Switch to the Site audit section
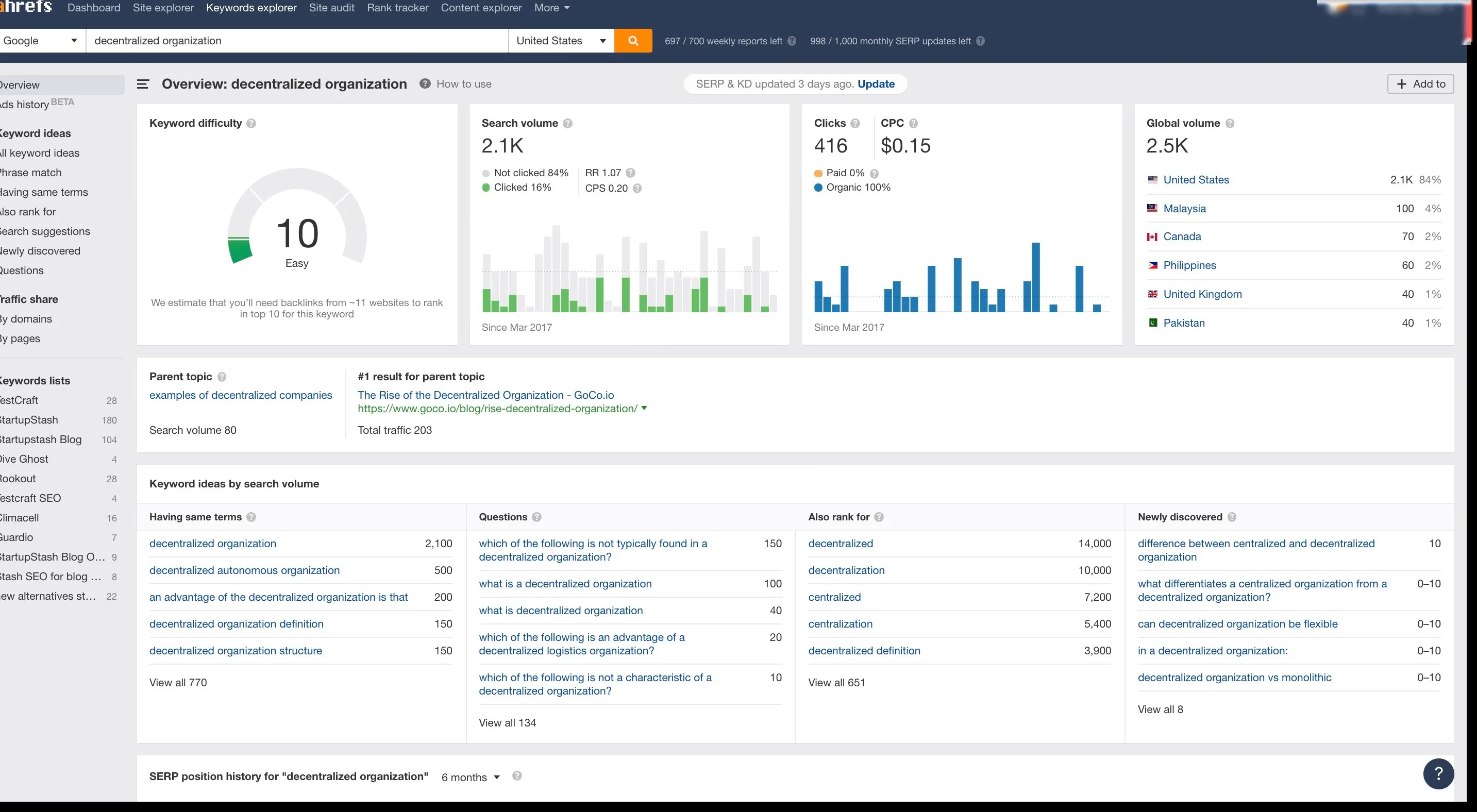This screenshot has height=812, width=1477. [331, 8]
